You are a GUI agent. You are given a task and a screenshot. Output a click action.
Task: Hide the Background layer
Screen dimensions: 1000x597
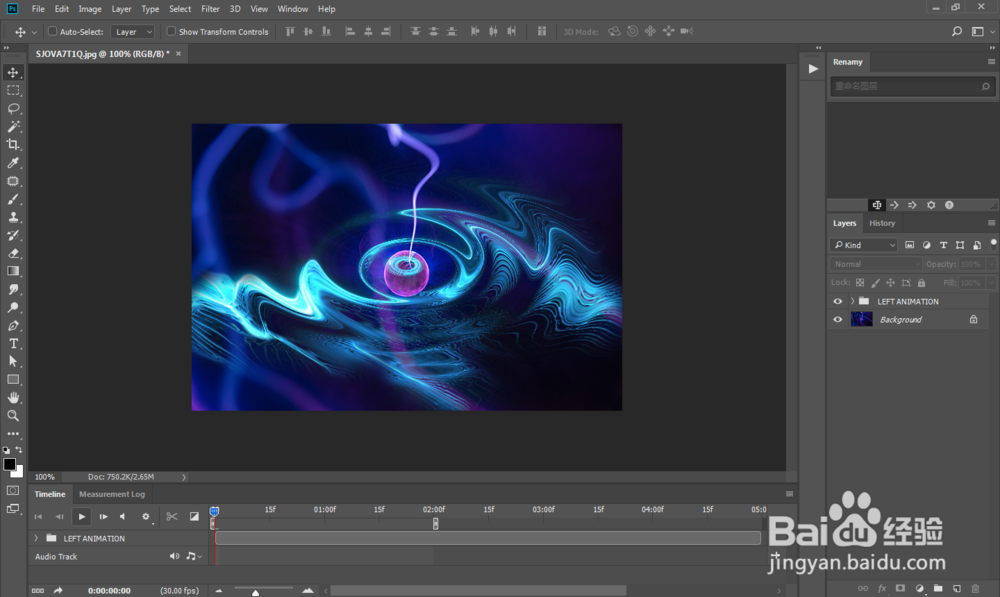pos(838,320)
